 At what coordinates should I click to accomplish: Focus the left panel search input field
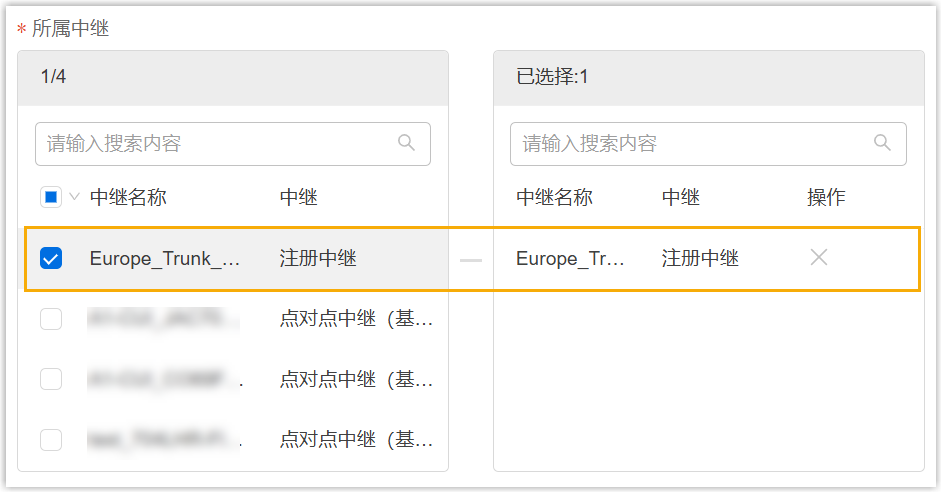pos(215,144)
